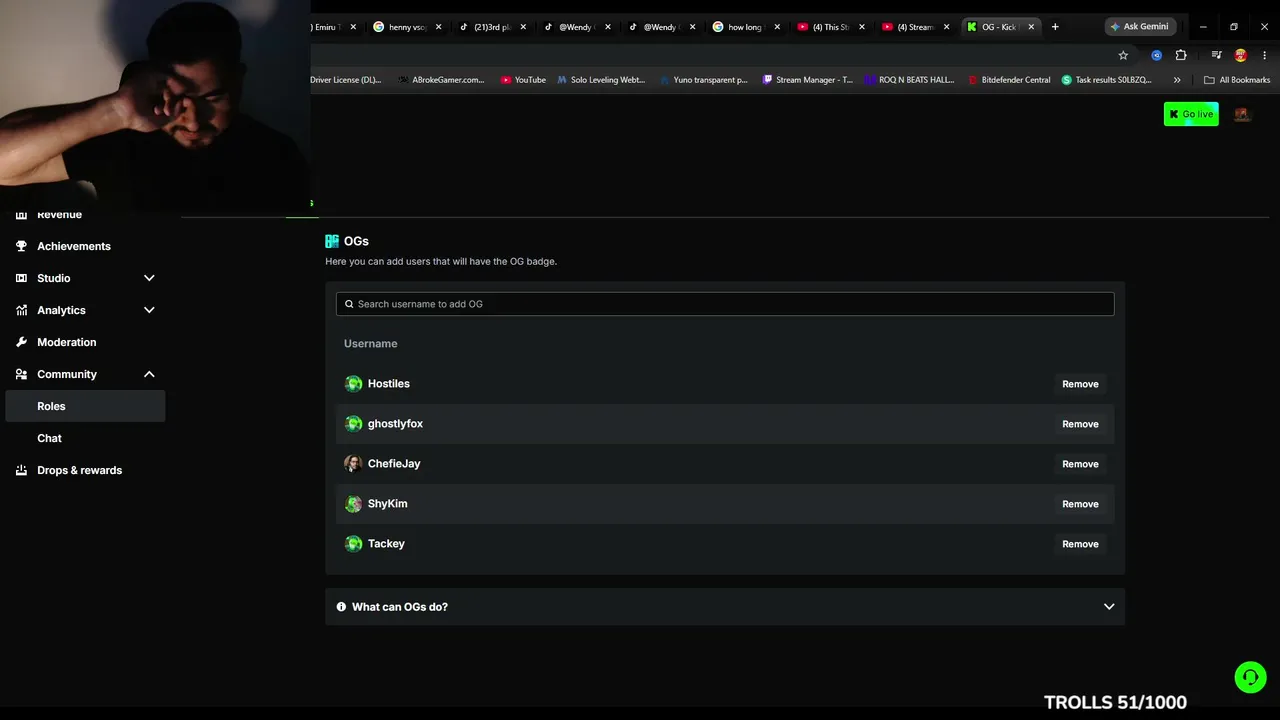Screen dimensions: 1280x720
Task: Select the username Hostiles
Action: pyautogui.click(x=389, y=384)
